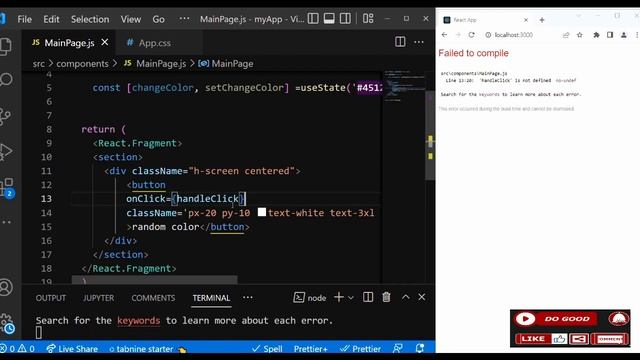Screen dimensions: 640x360
Task: Reload the localhost:3000 browser page
Action: pyautogui.click(x=471, y=35)
